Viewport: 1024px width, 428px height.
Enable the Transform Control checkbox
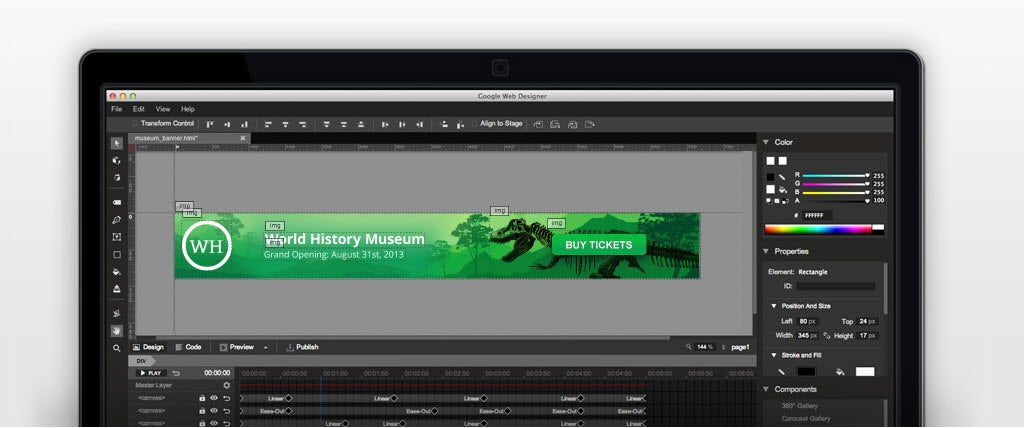coord(136,124)
